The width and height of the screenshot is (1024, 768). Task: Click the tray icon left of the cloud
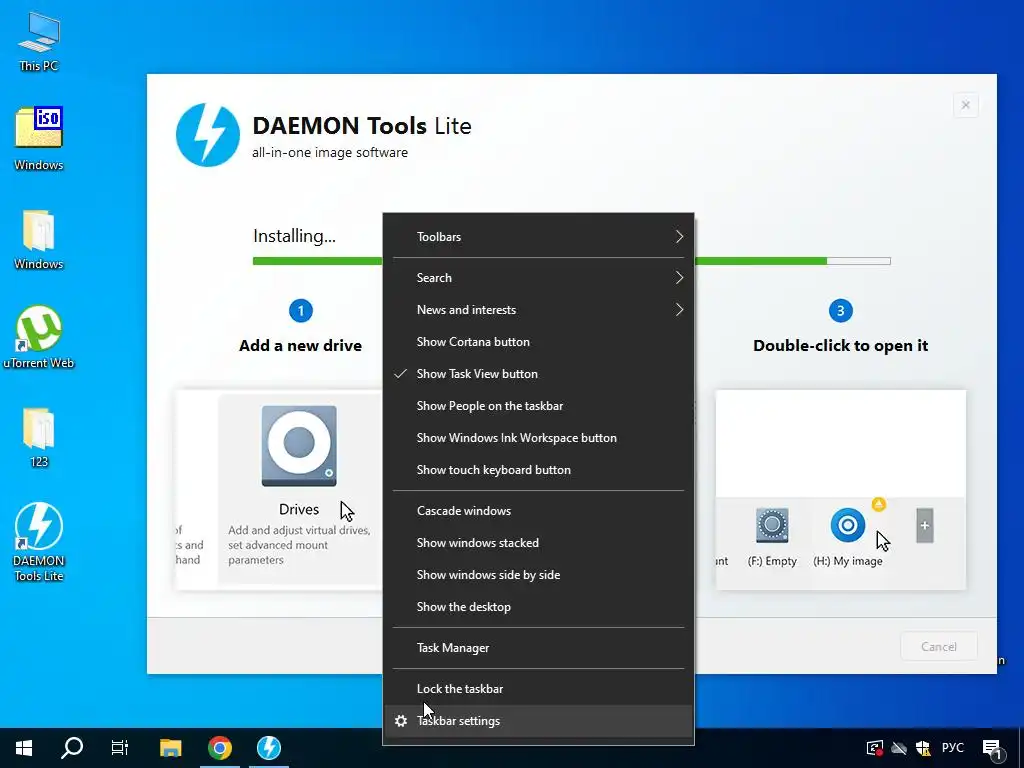click(874, 748)
